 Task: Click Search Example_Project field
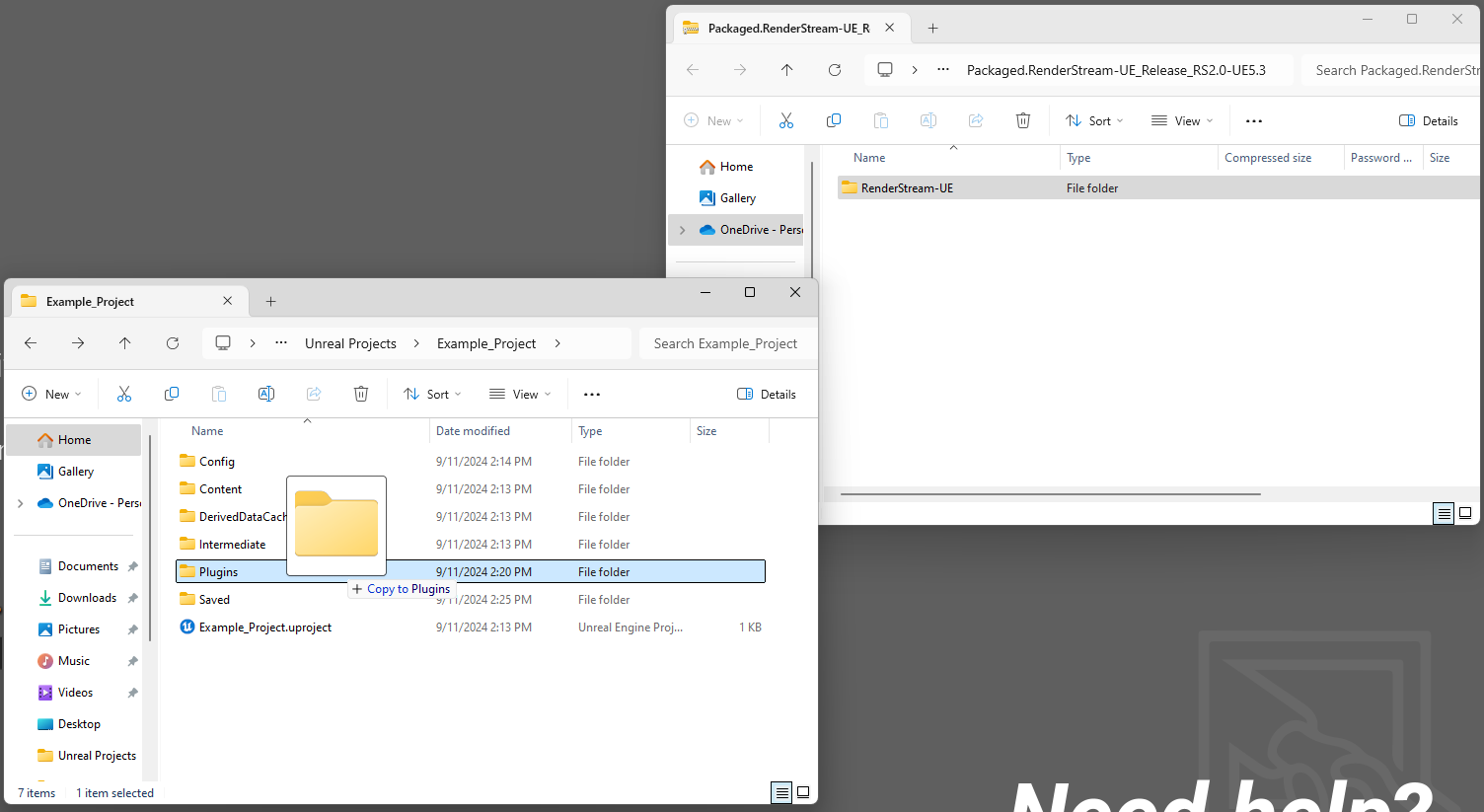click(x=728, y=343)
